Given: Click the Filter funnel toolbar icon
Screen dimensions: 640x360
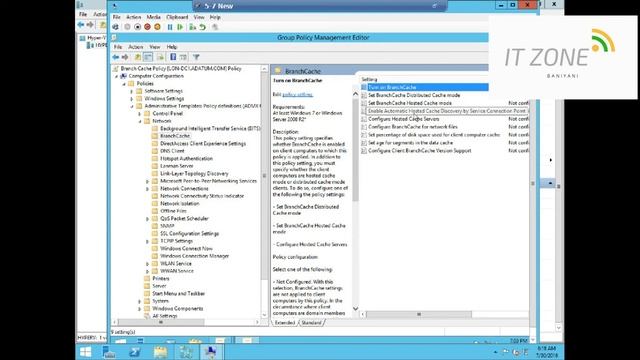Looking at the screenshot, I should (196, 57).
